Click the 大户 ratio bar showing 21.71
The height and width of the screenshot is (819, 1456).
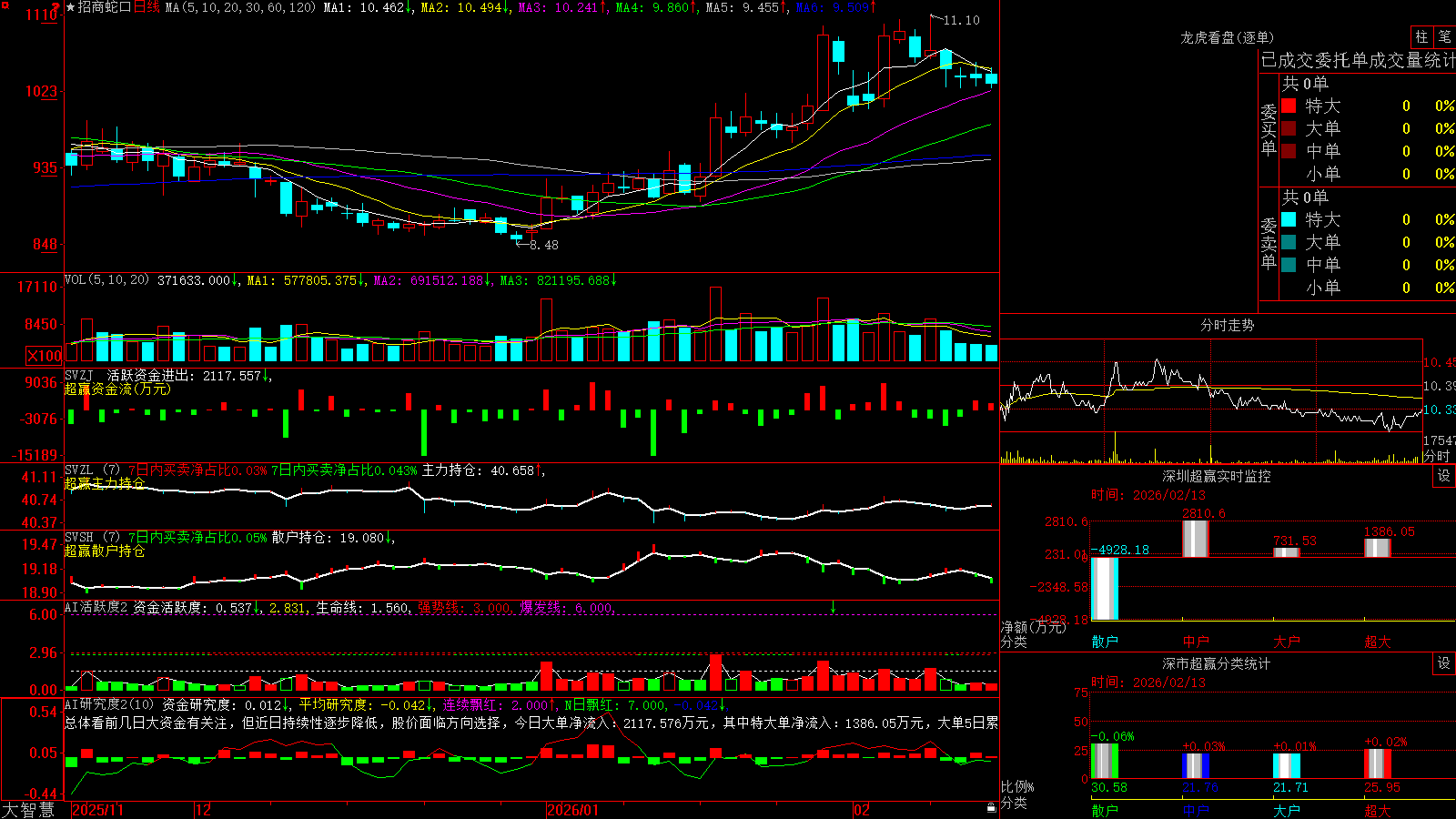coord(1287,766)
